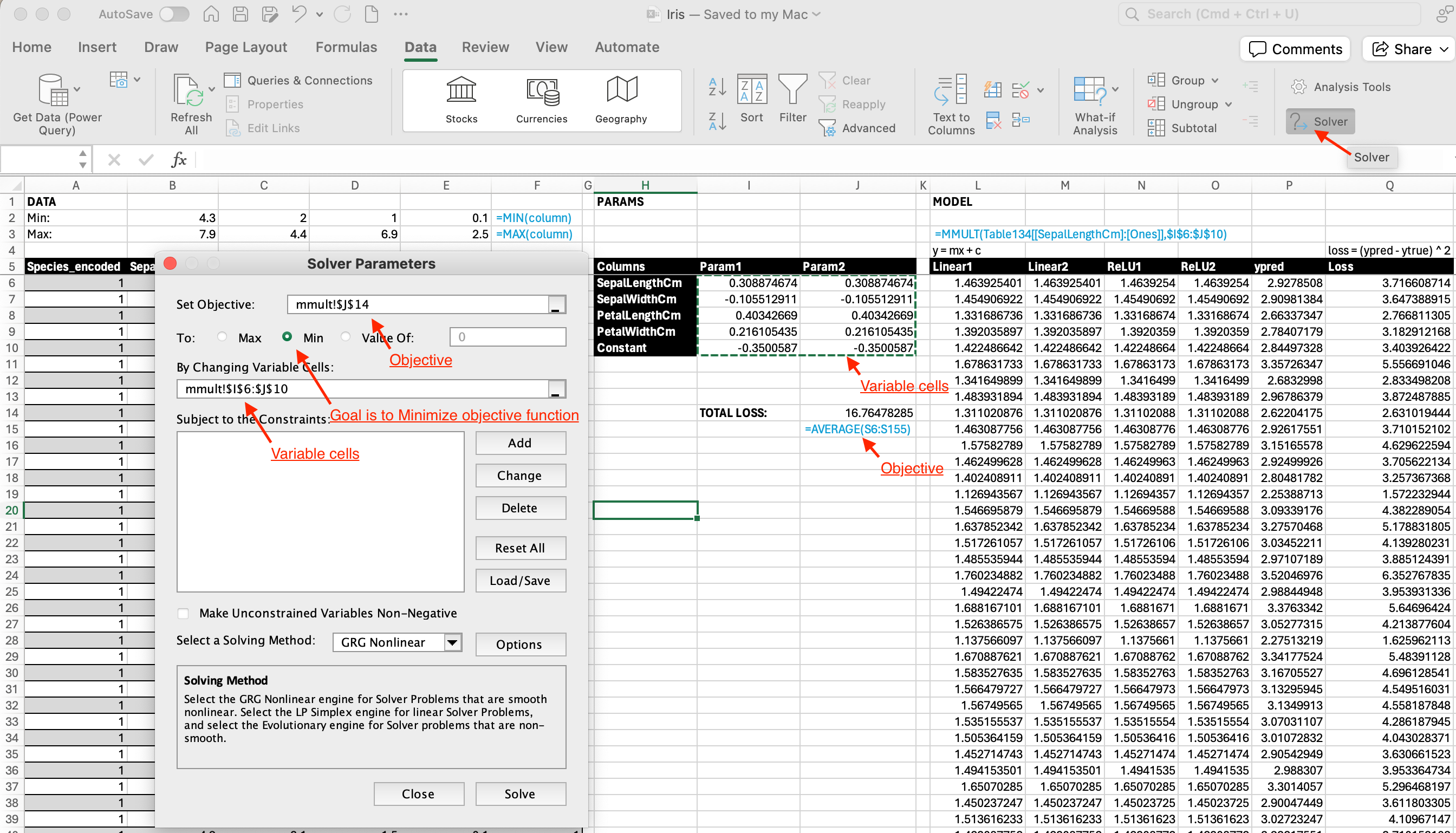1456x833 pixels.
Task: Close the Solver Parameters dialog via Close
Action: [x=418, y=793]
